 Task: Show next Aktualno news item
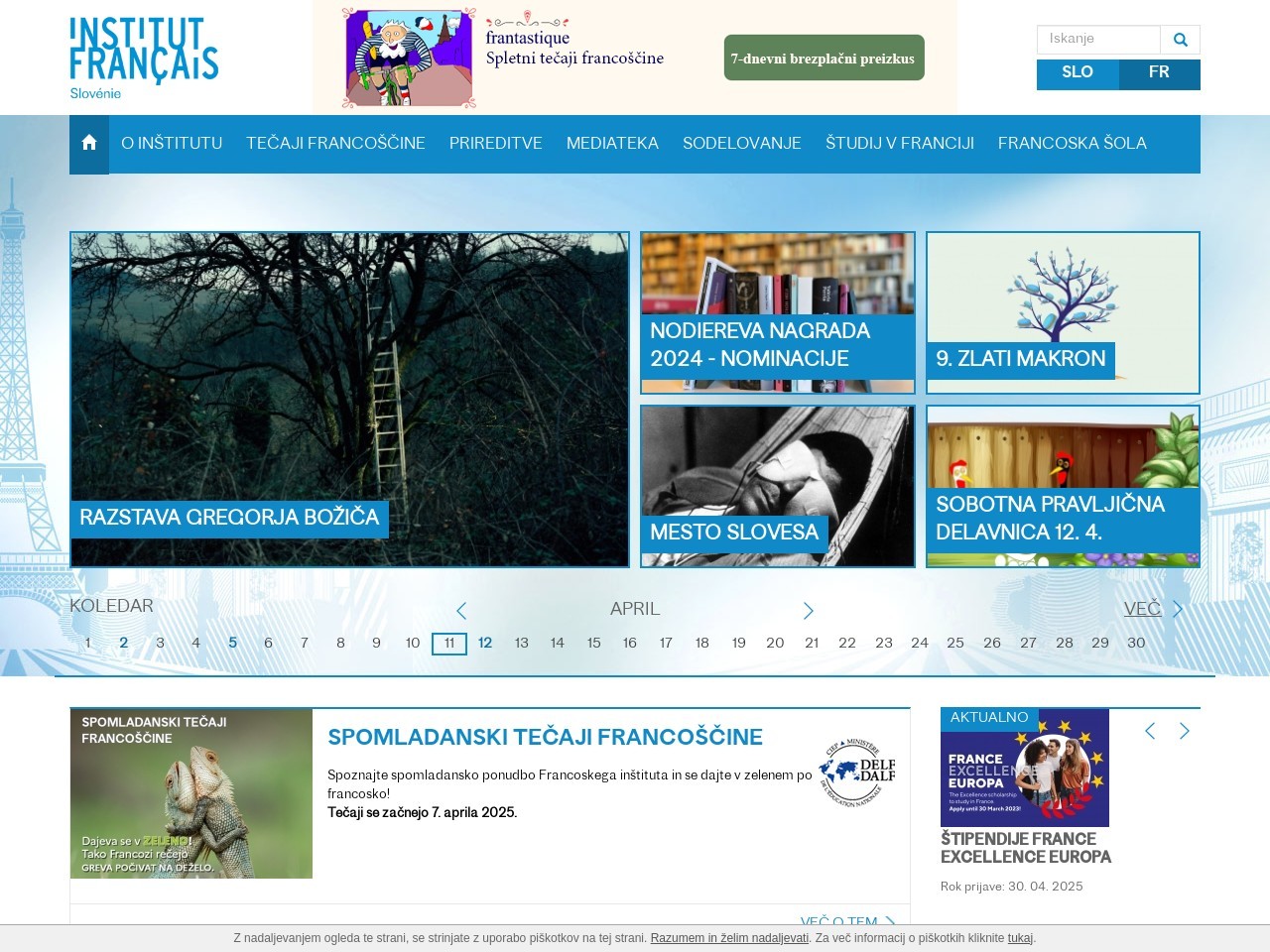click(x=1184, y=731)
